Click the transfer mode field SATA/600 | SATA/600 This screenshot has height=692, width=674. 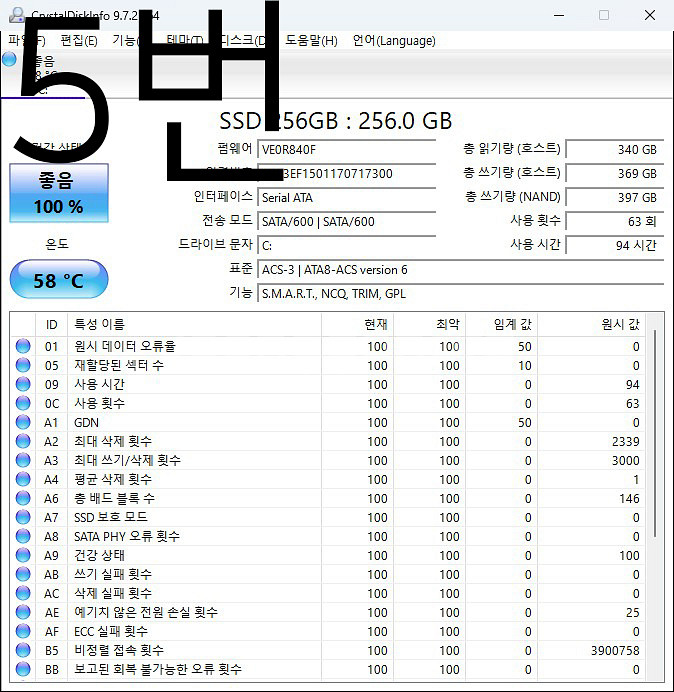[x=347, y=221]
